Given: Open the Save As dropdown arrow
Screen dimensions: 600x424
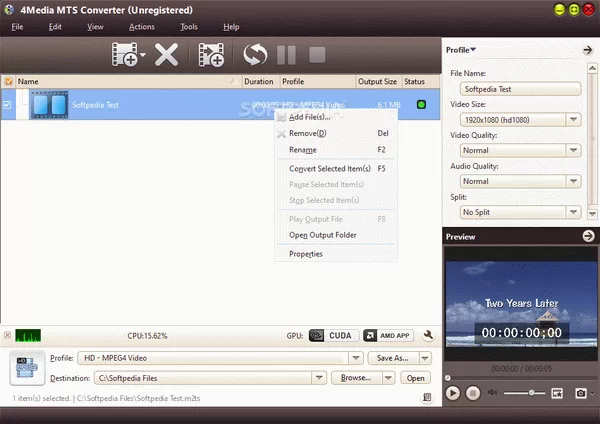Looking at the screenshot, I should [425, 358].
